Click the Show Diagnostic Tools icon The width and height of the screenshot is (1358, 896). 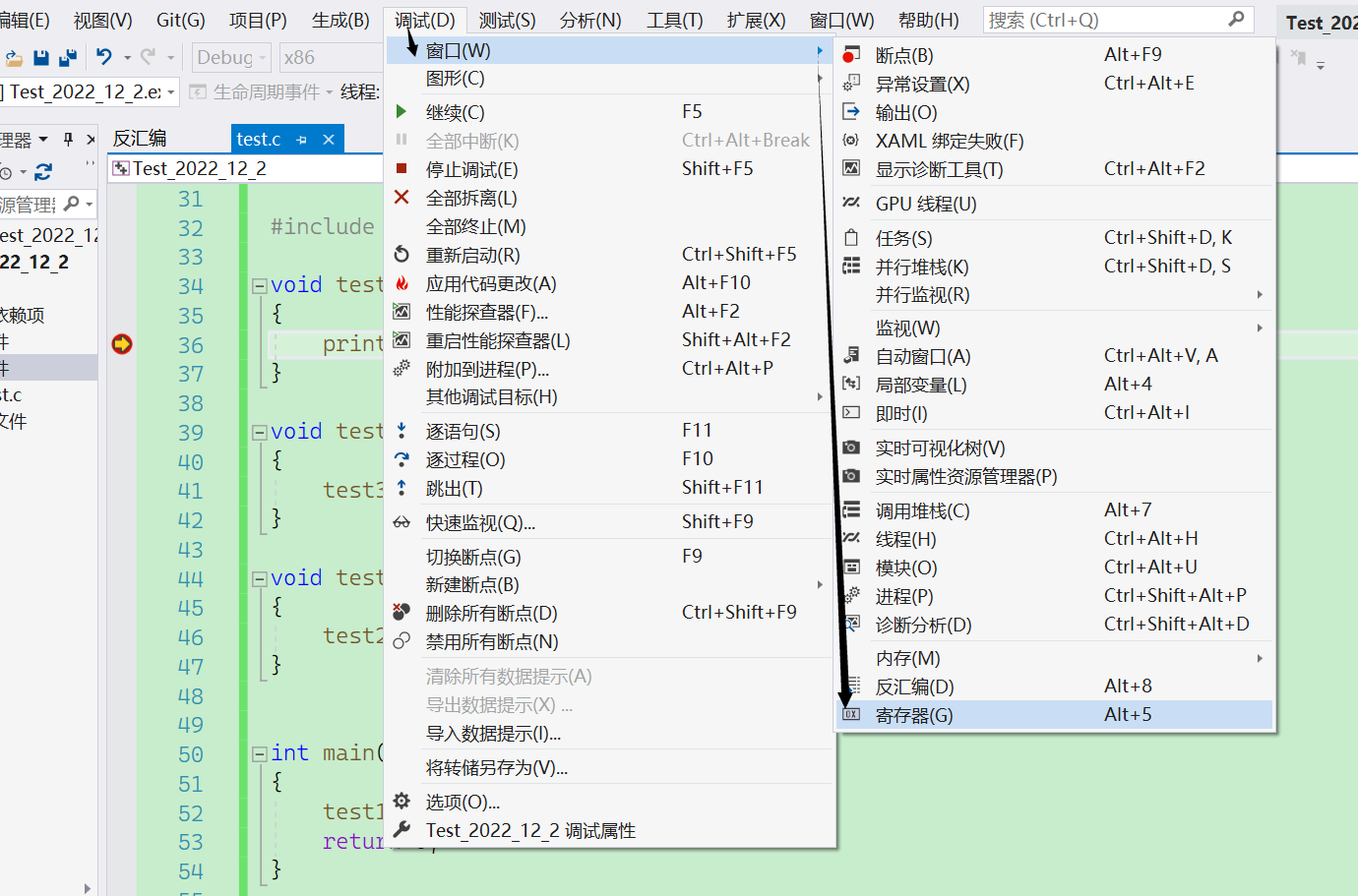click(851, 168)
